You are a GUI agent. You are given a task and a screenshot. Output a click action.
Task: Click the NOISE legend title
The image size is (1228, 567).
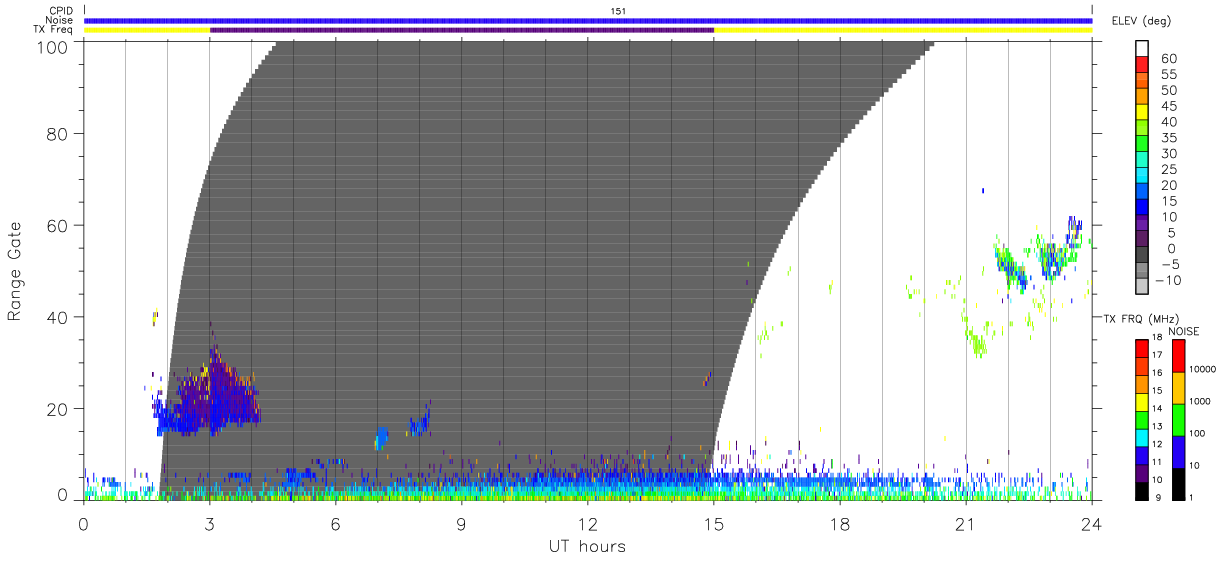pyautogui.click(x=1186, y=331)
